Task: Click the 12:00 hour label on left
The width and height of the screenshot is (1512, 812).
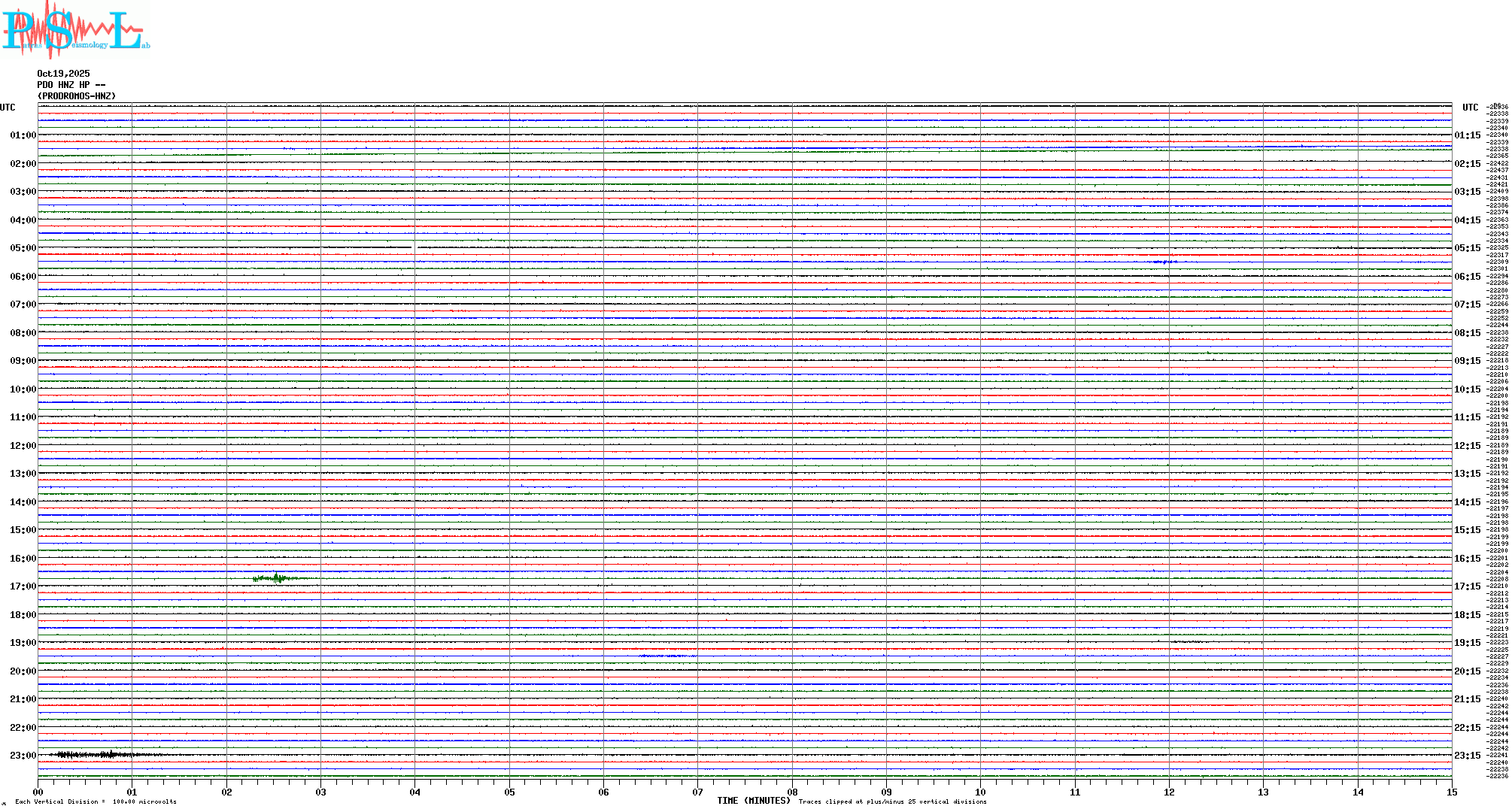Action: (23, 446)
